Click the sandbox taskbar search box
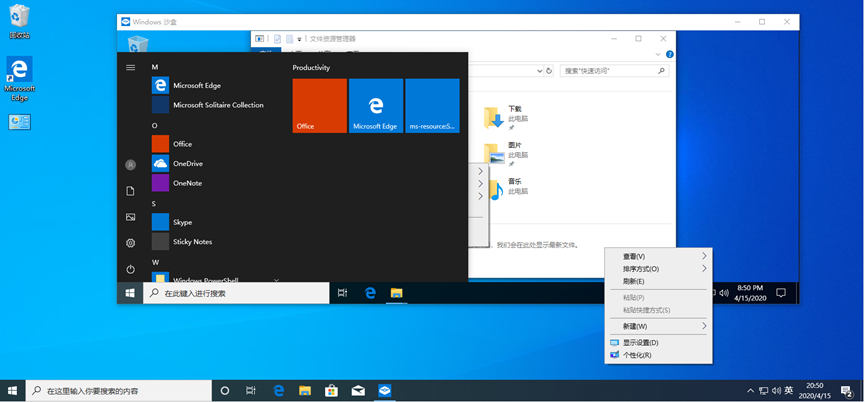Image resolution: width=865 pixels, height=402 pixels. (236, 293)
